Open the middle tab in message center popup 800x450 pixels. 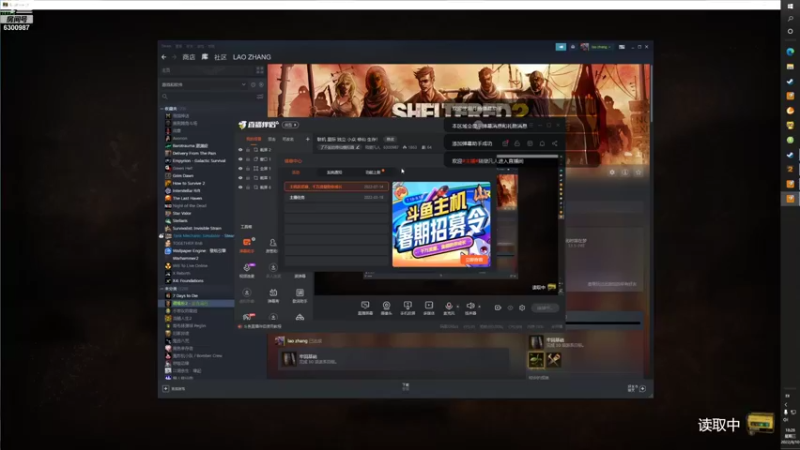[334, 172]
